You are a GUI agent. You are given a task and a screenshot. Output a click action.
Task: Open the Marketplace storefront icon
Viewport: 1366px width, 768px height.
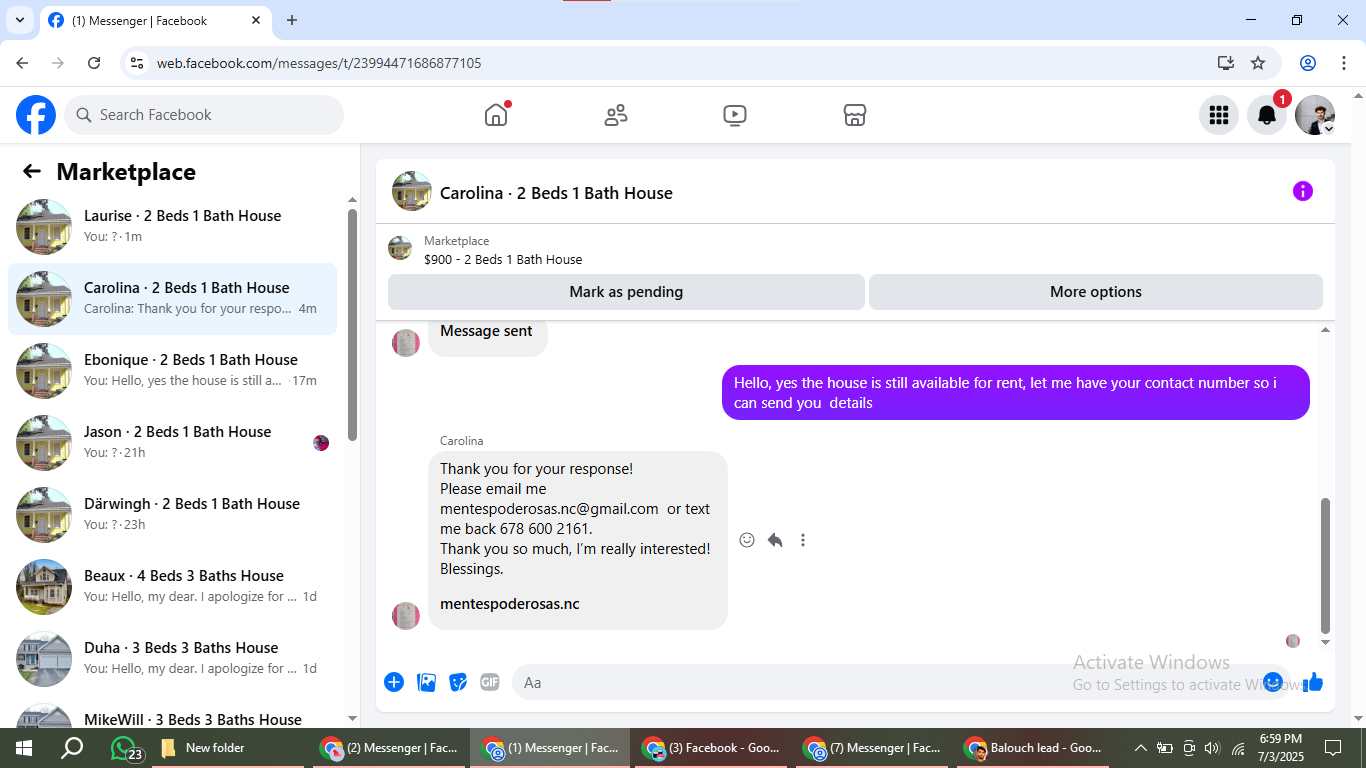pos(855,115)
